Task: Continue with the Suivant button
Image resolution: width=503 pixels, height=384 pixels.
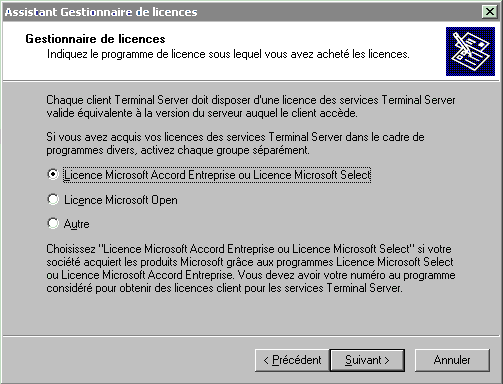Action: [367, 360]
